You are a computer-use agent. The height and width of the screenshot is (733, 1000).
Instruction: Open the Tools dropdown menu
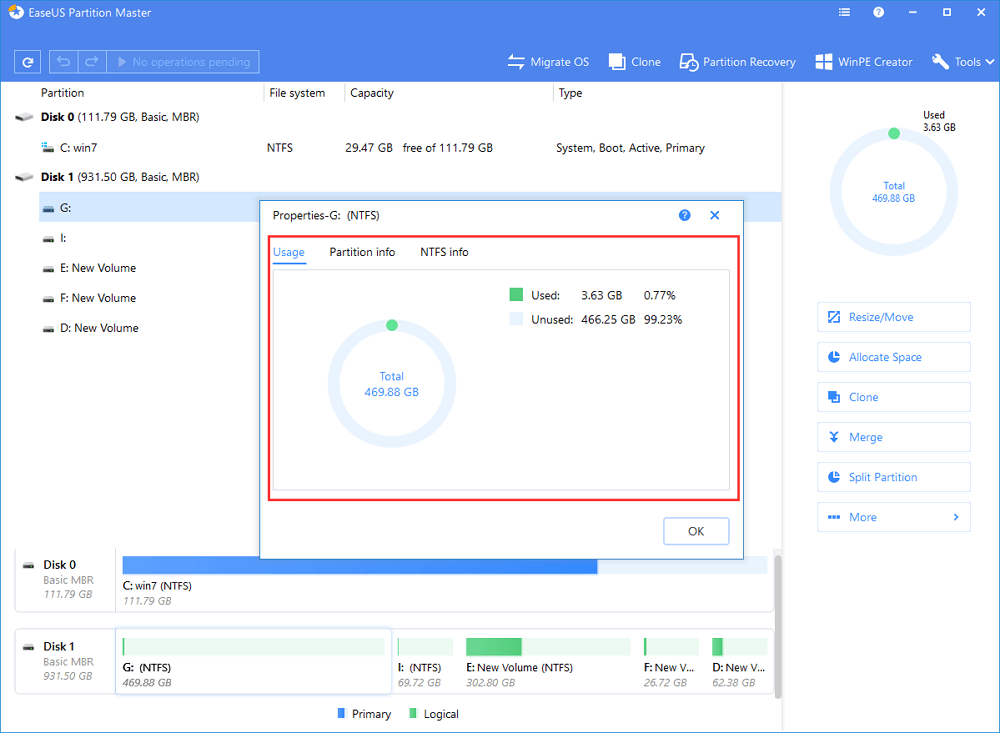(958, 62)
